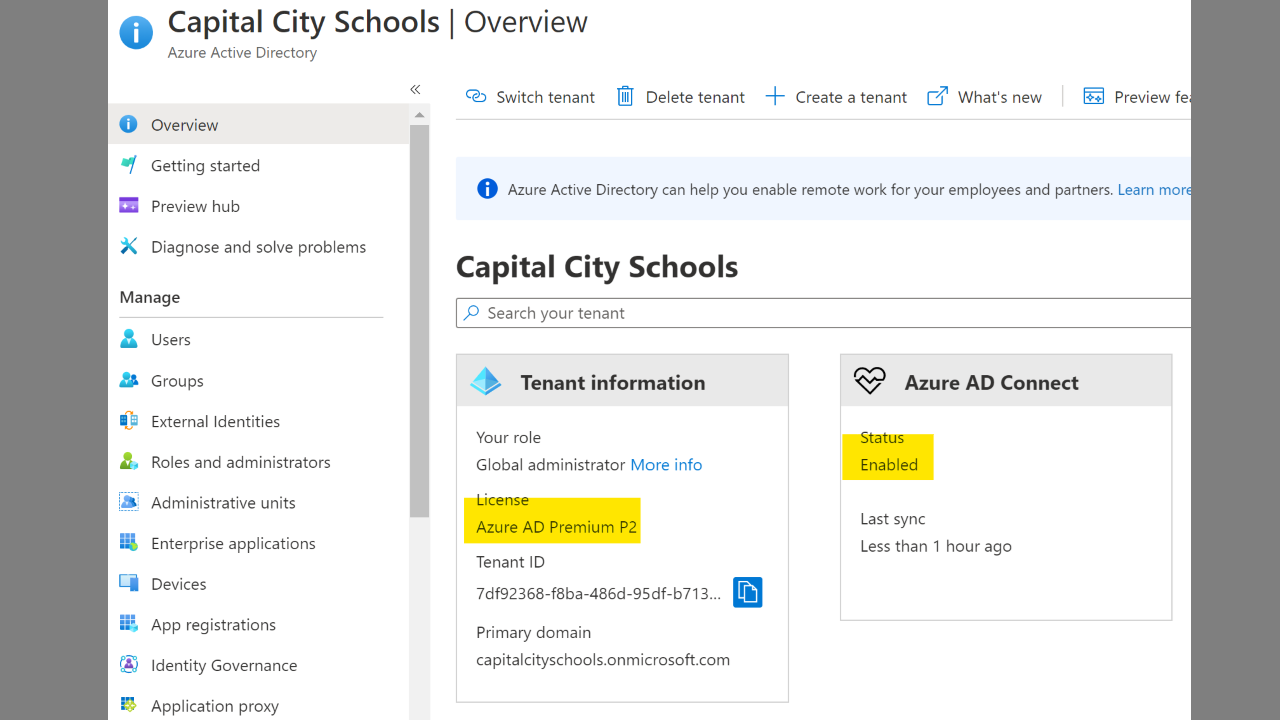Click Azure Active Directory subtitle text
The width and height of the screenshot is (1280, 720).
click(x=242, y=53)
